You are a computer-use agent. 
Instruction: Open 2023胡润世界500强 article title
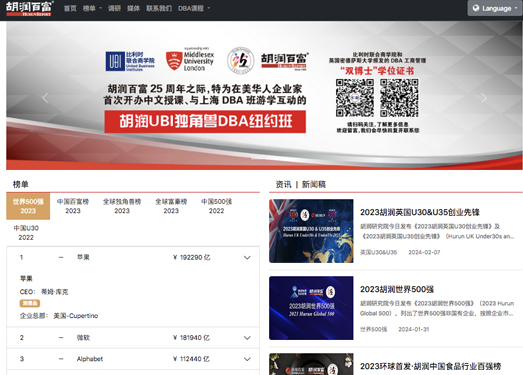pos(397,289)
